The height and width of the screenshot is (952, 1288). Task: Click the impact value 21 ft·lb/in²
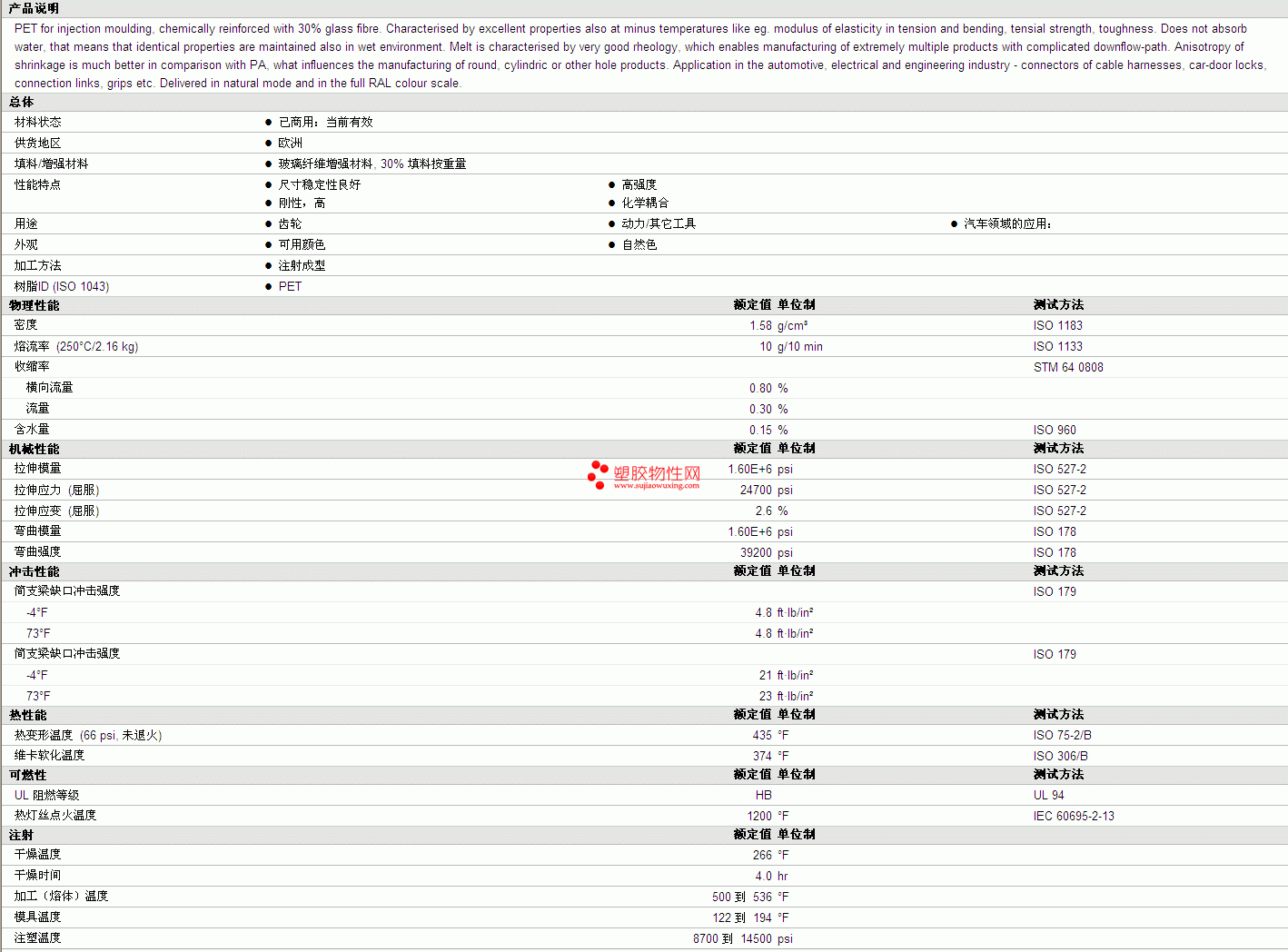[x=787, y=675]
